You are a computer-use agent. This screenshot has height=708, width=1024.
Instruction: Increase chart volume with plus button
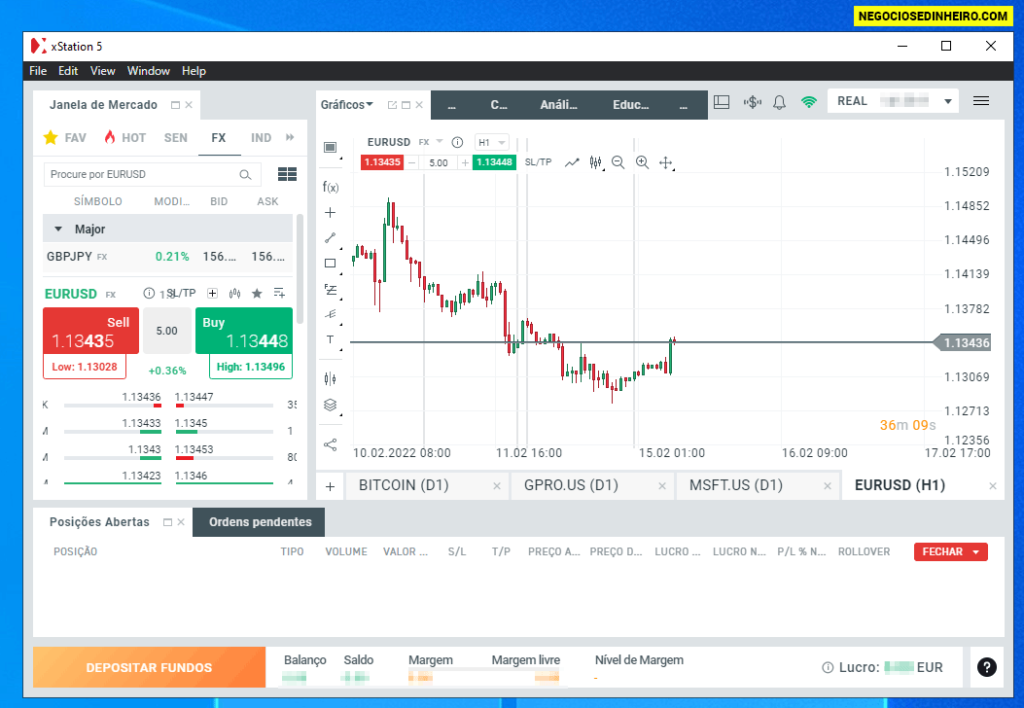click(x=465, y=163)
